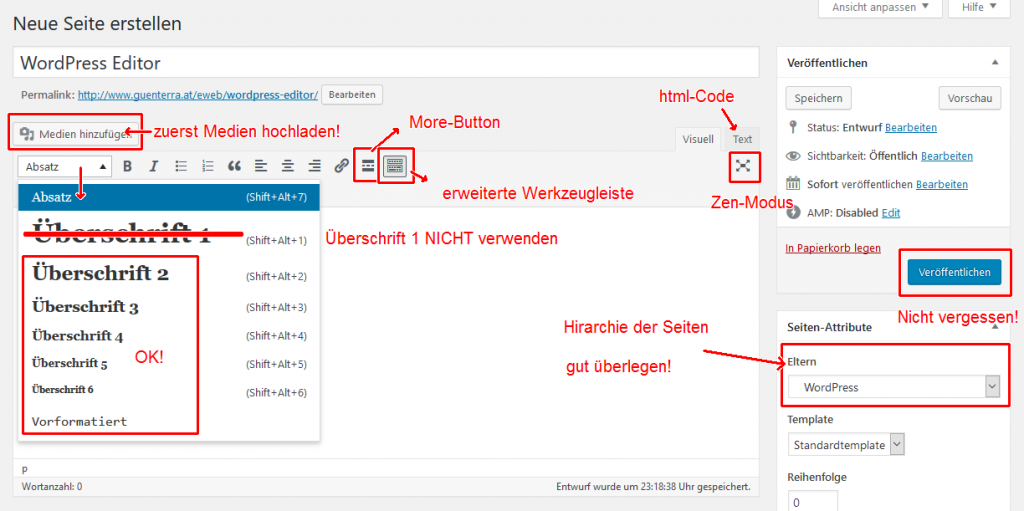Click the Entwurf gespeichert timestamp text
Screen dimensions: 1024x511
pyautogui.click(x=653, y=487)
